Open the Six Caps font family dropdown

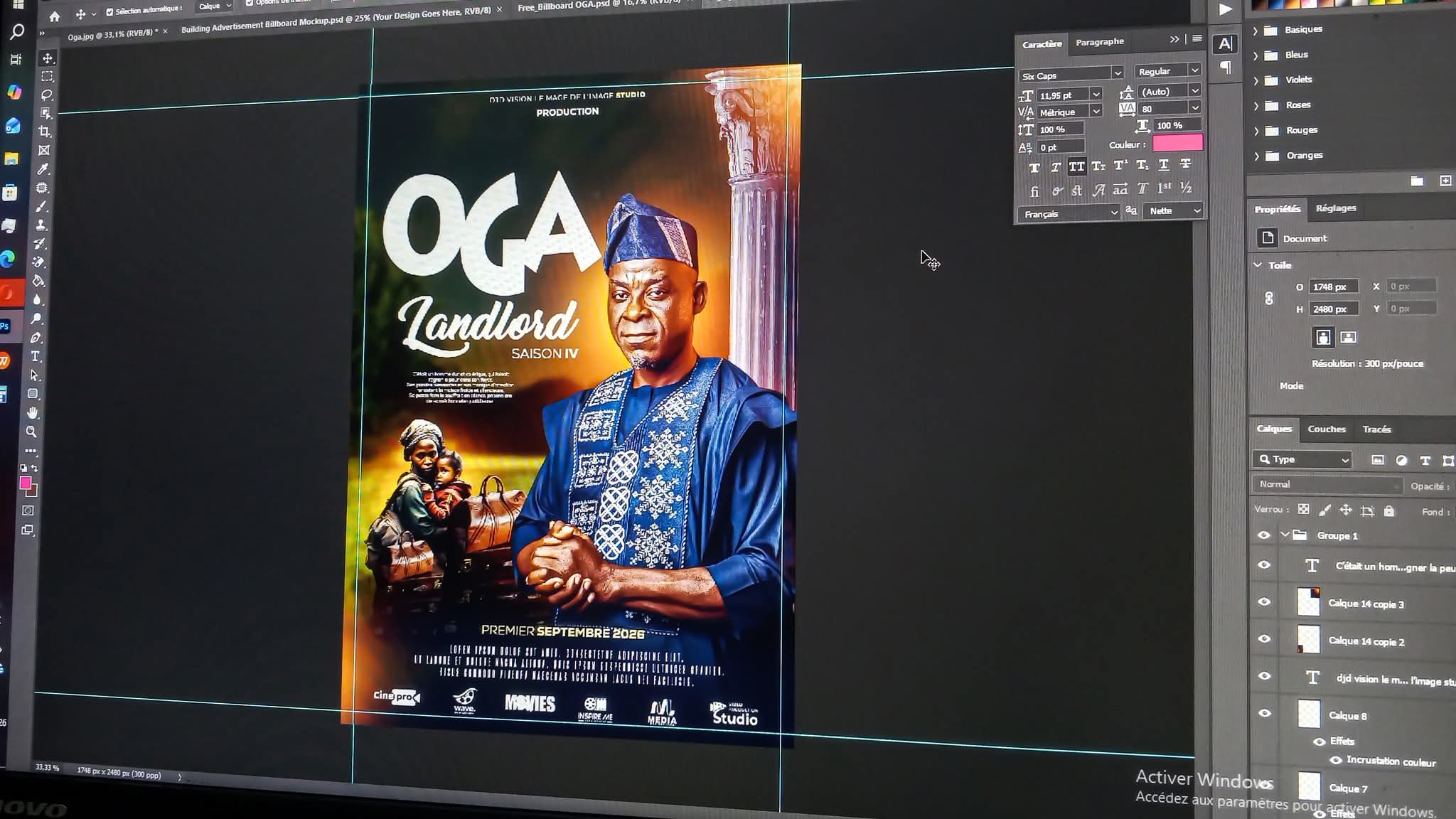click(x=1117, y=73)
